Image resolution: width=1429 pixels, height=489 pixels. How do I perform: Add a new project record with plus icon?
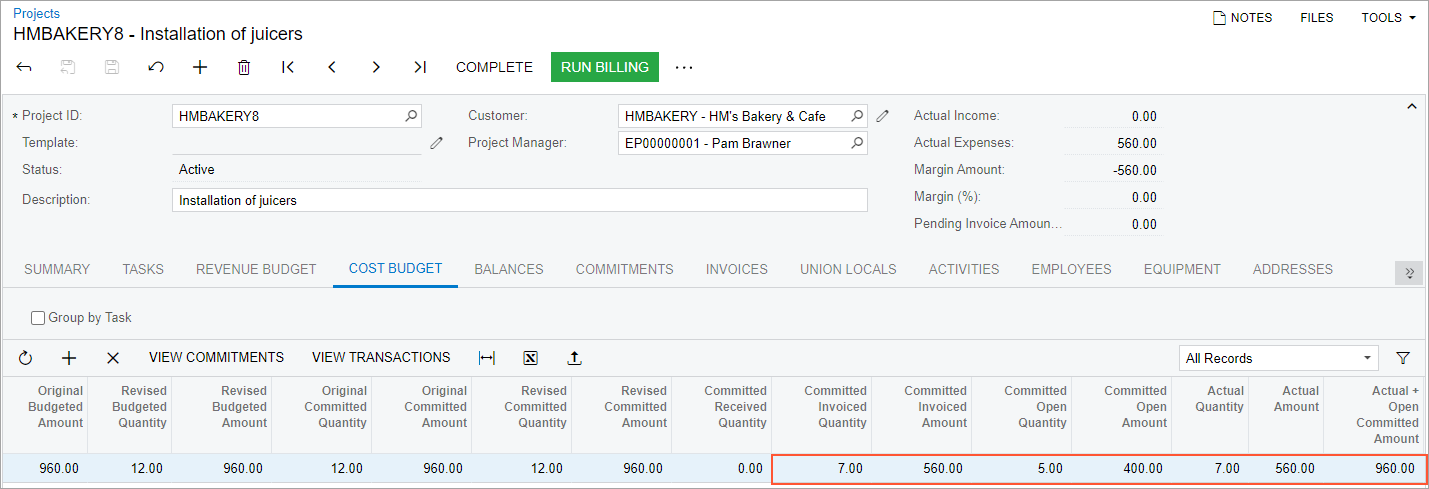200,67
